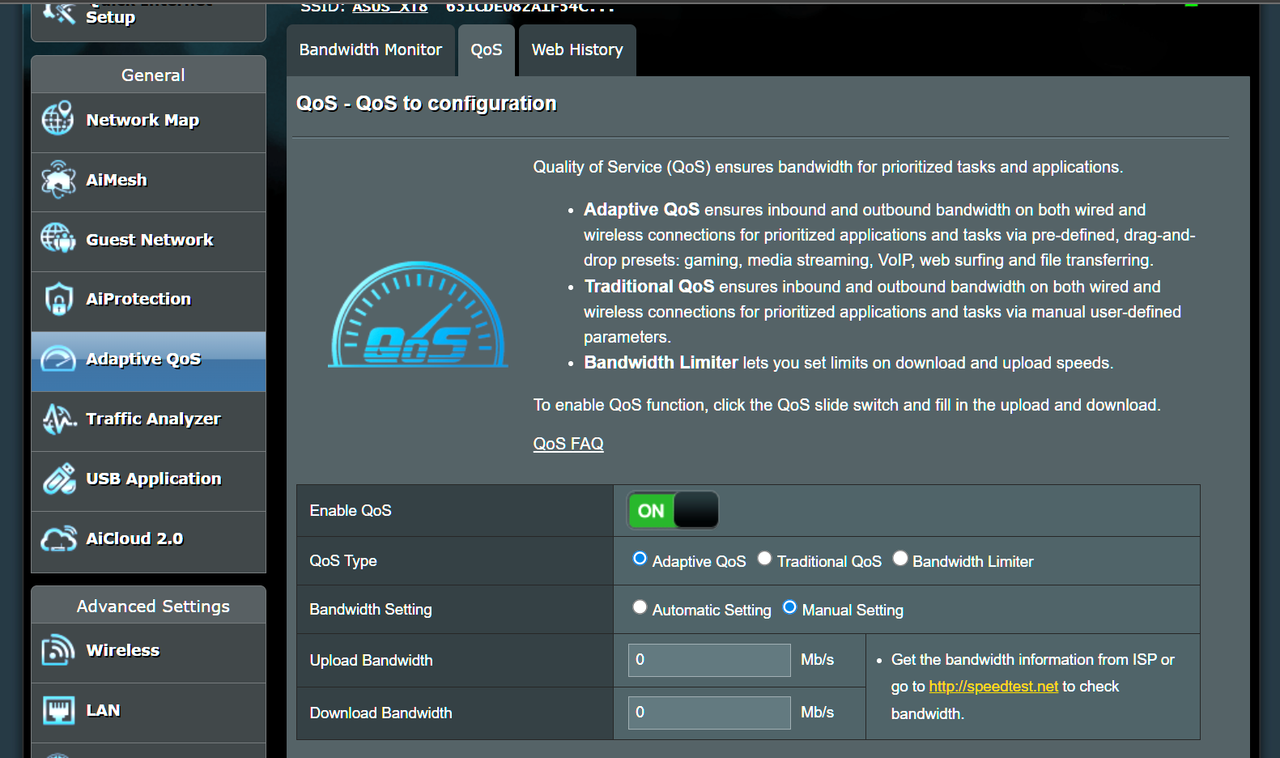Image resolution: width=1280 pixels, height=758 pixels.
Task: Open the Network Map menu item
Action: [x=148, y=122]
